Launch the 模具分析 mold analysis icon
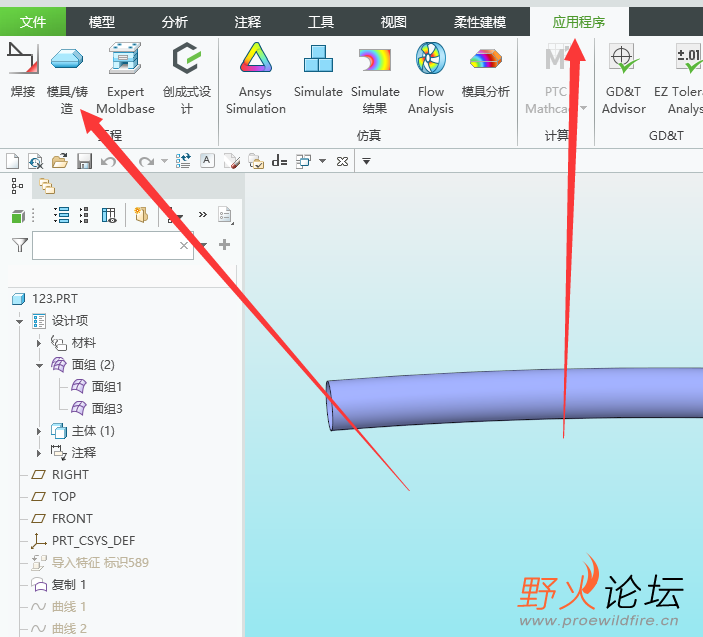Screen dimensions: 703x637 (486, 71)
